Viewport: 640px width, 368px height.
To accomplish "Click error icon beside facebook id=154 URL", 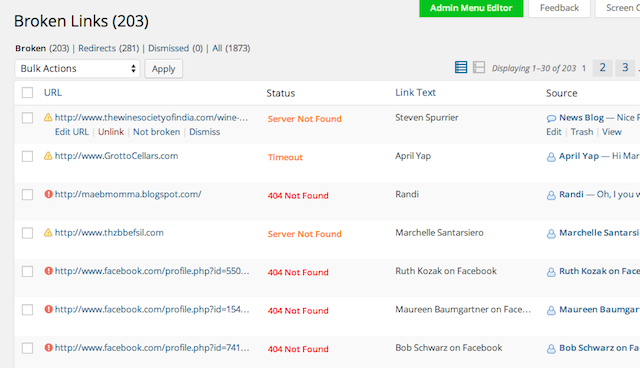I will [49, 309].
